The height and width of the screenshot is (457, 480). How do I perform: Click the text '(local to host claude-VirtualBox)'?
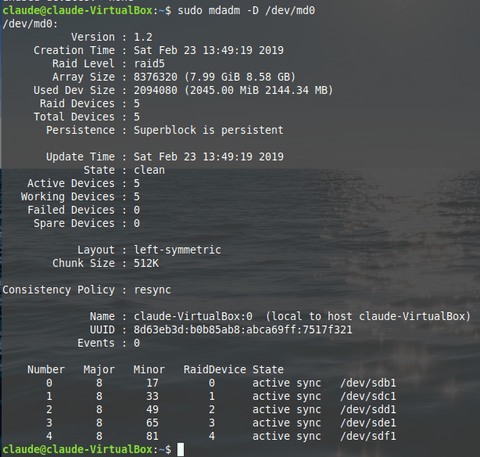[368, 316]
